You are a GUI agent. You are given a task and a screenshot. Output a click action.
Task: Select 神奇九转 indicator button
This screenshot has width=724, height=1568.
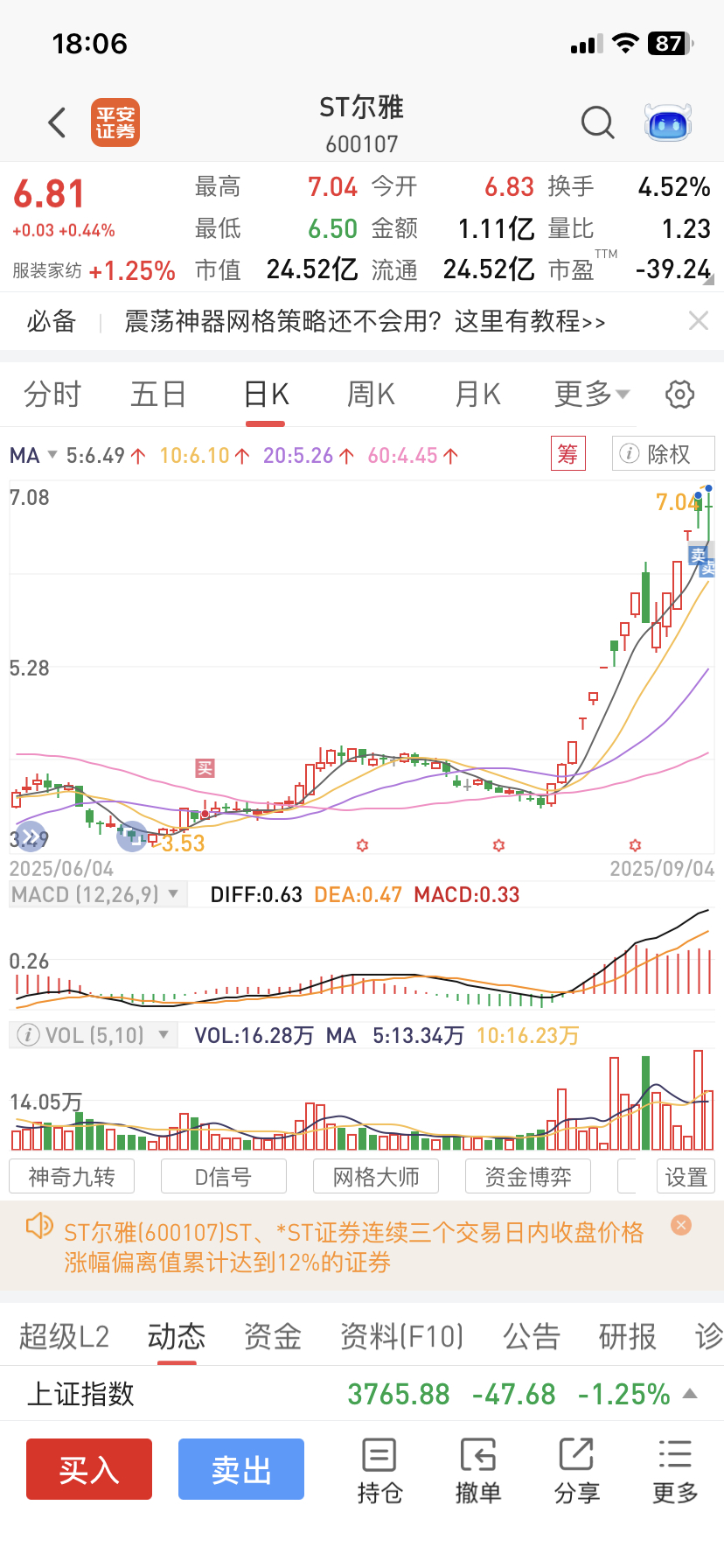(x=72, y=1177)
